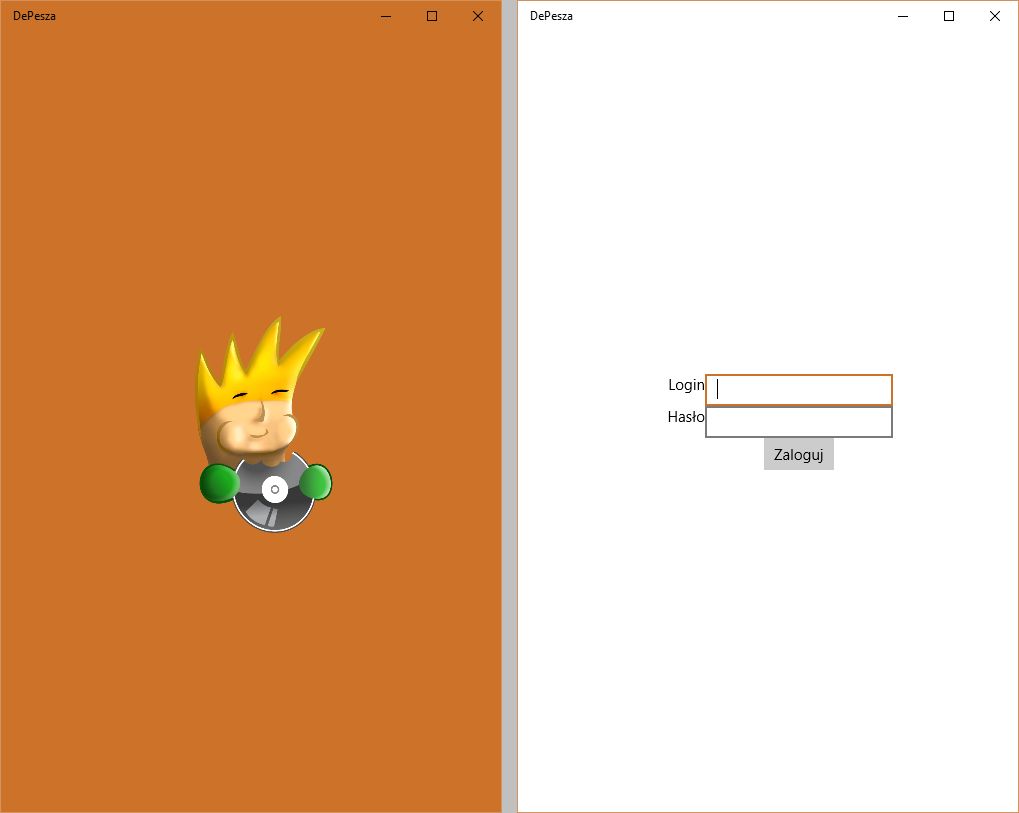Screen dimensions: 1019x813
Task: Maximize the DePesza login window
Action: [949, 16]
